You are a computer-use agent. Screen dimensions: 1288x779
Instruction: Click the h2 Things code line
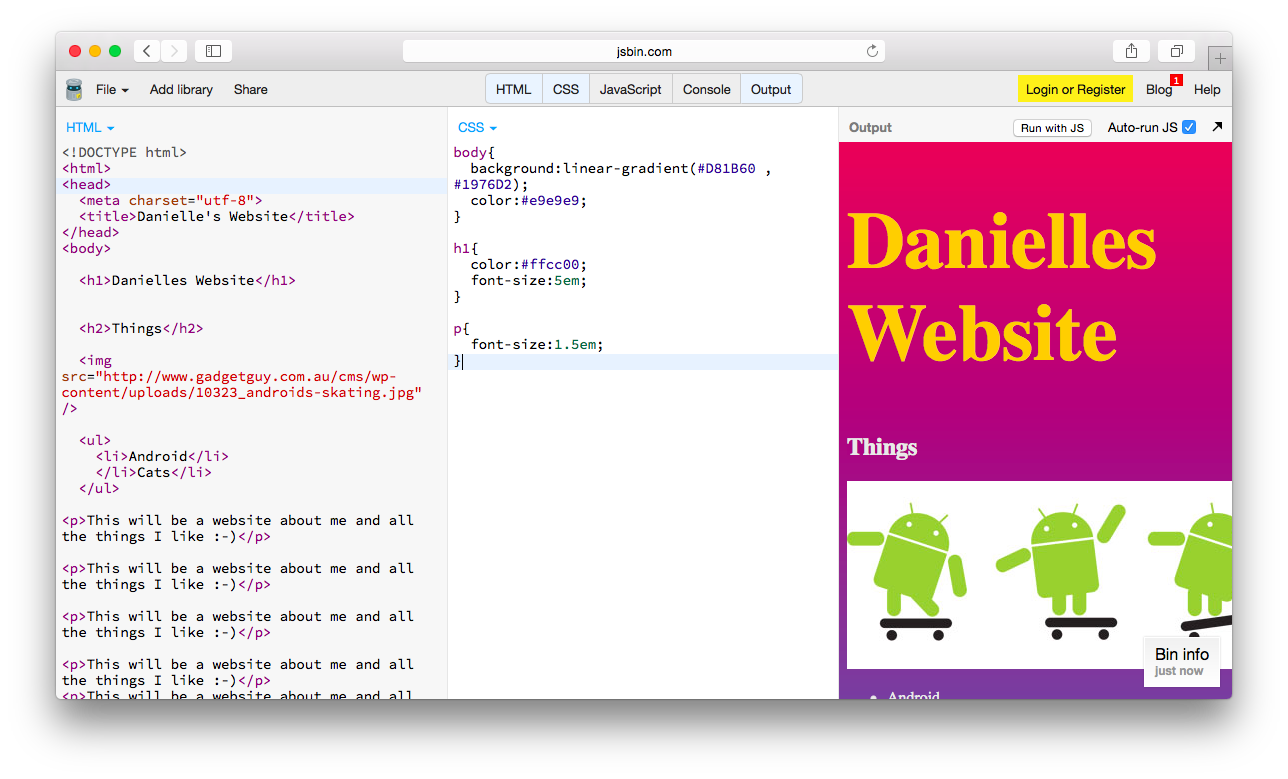[141, 328]
